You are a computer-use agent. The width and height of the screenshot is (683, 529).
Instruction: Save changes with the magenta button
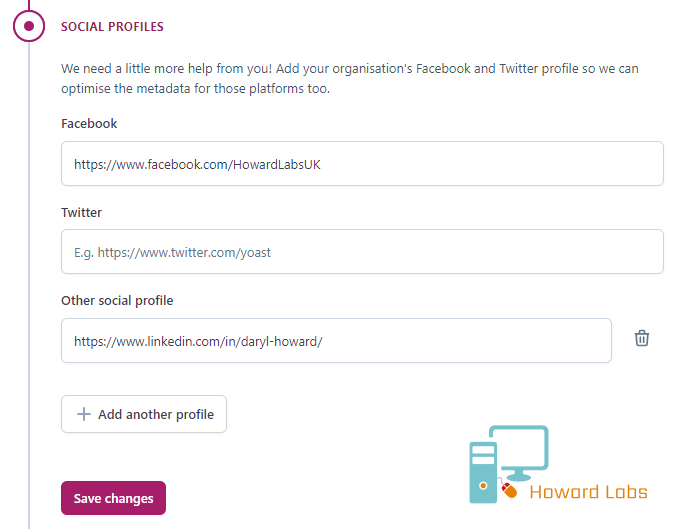click(x=113, y=498)
